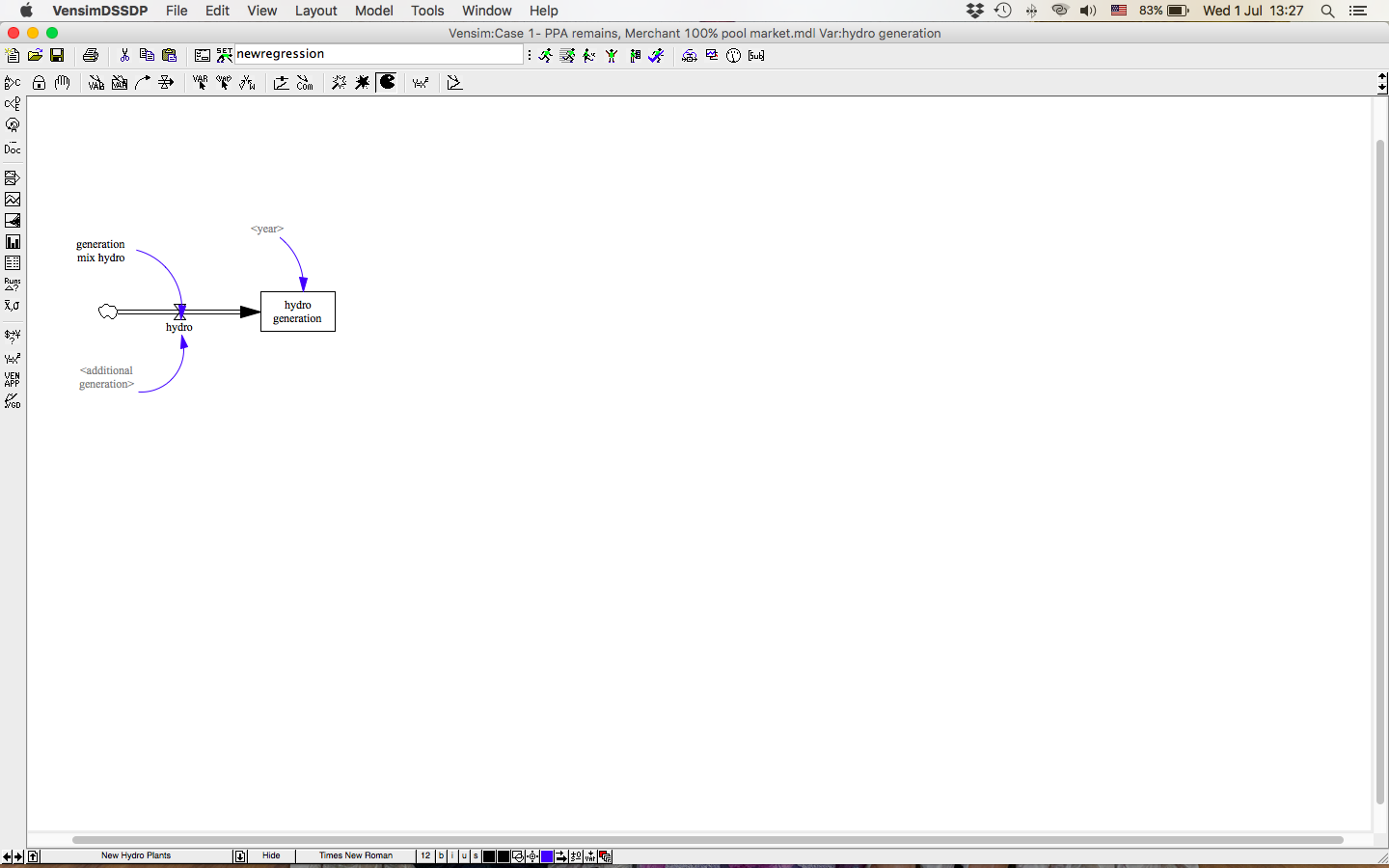Copy selection using the toolbar copy icon
This screenshot has height=868, width=1389.
coord(147,56)
